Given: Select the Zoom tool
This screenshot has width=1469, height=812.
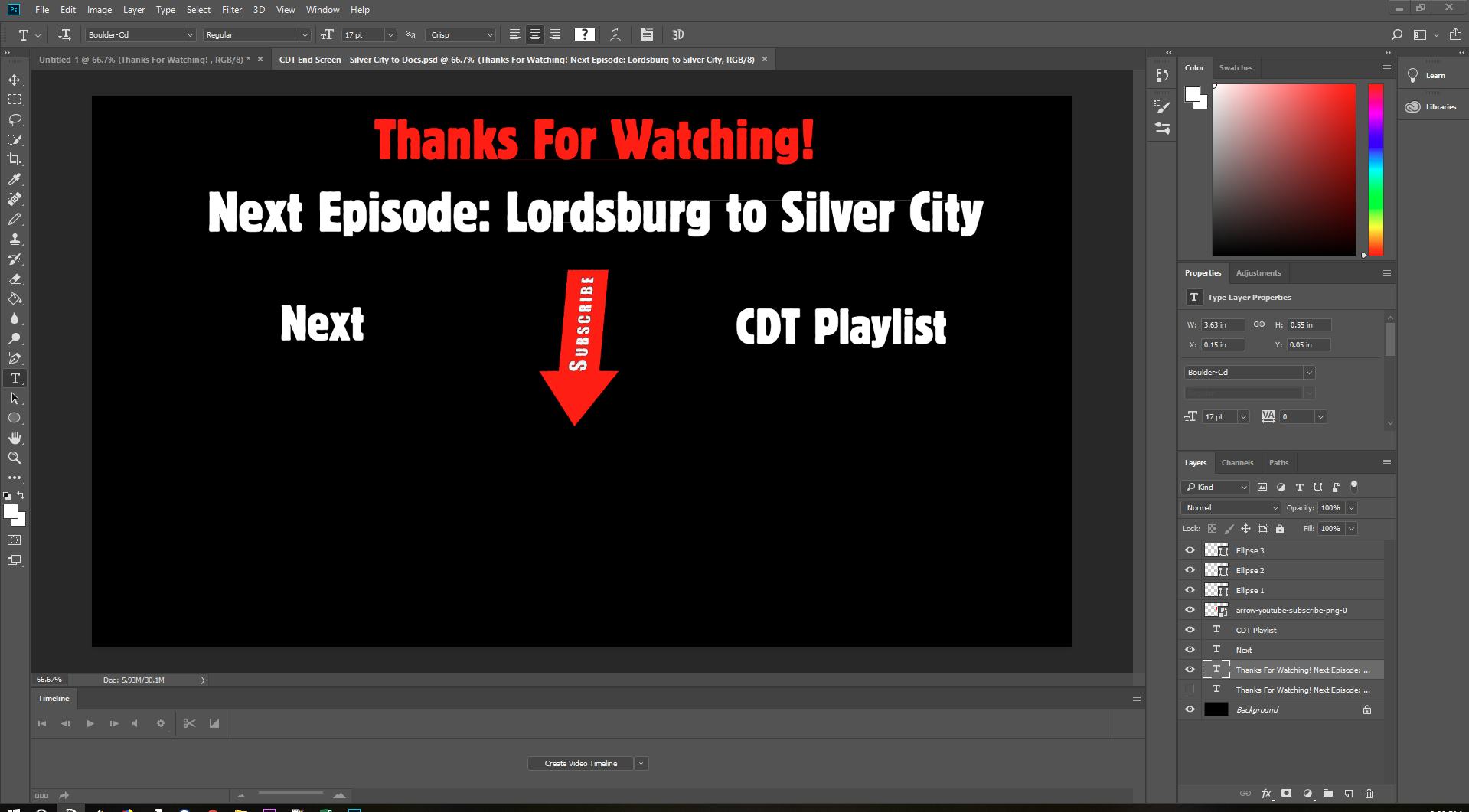Looking at the screenshot, I should pyautogui.click(x=15, y=458).
